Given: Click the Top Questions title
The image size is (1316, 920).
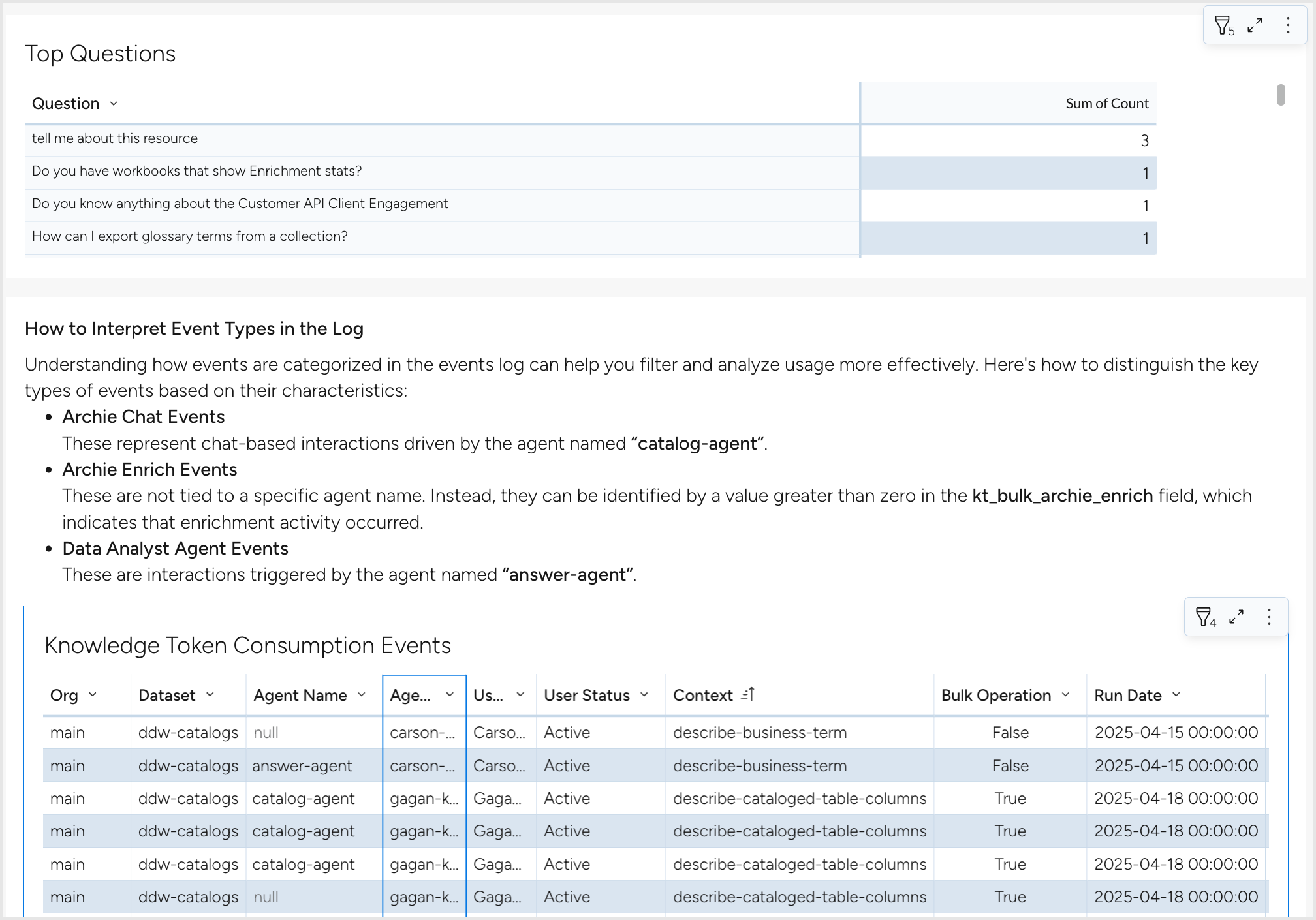Looking at the screenshot, I should [x=101, y=54].
